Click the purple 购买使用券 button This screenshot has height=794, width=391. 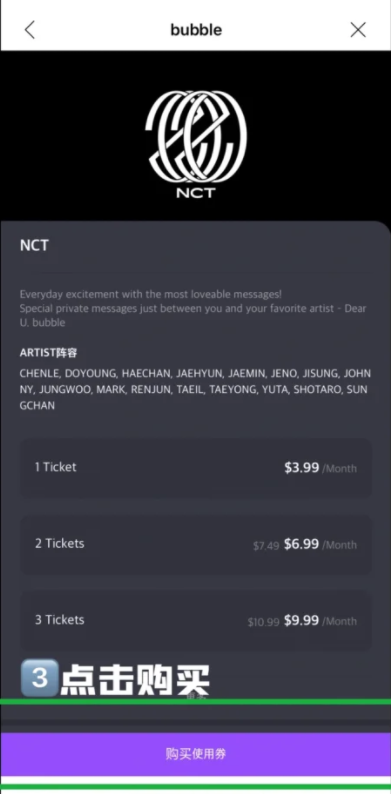point(196,753)
